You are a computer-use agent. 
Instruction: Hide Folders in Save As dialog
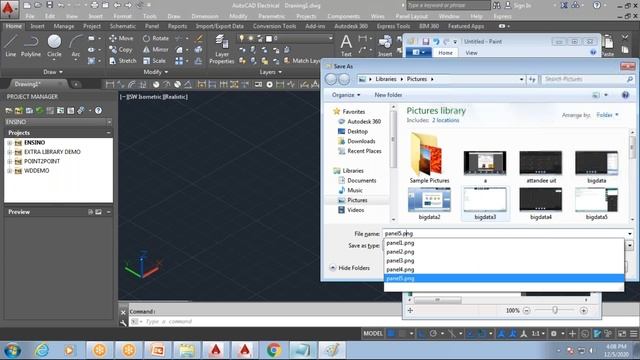click(x=350, y=268)
